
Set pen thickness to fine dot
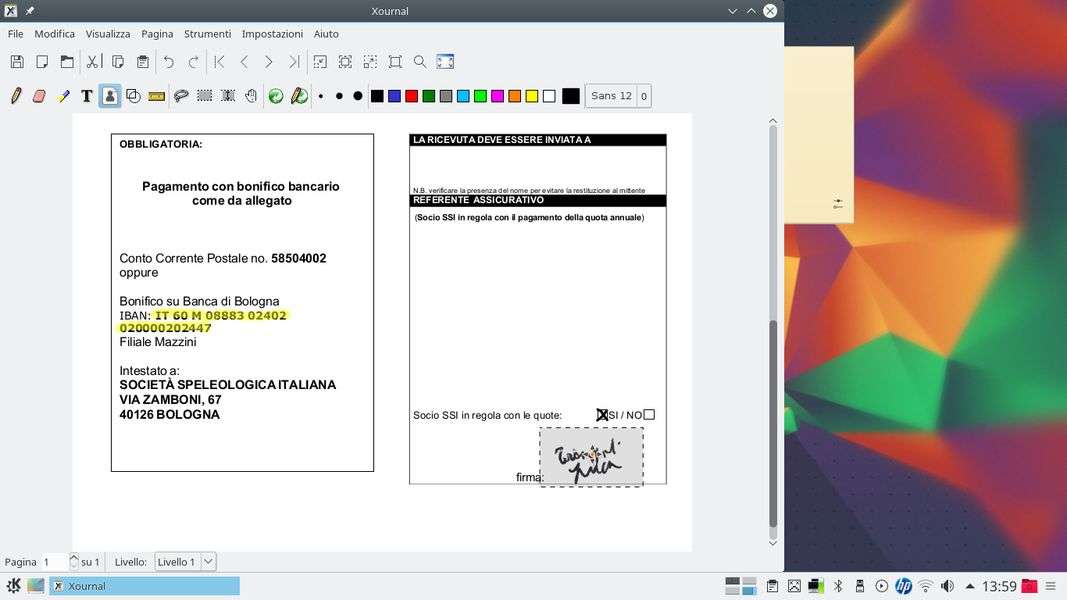tap(321, 96)
